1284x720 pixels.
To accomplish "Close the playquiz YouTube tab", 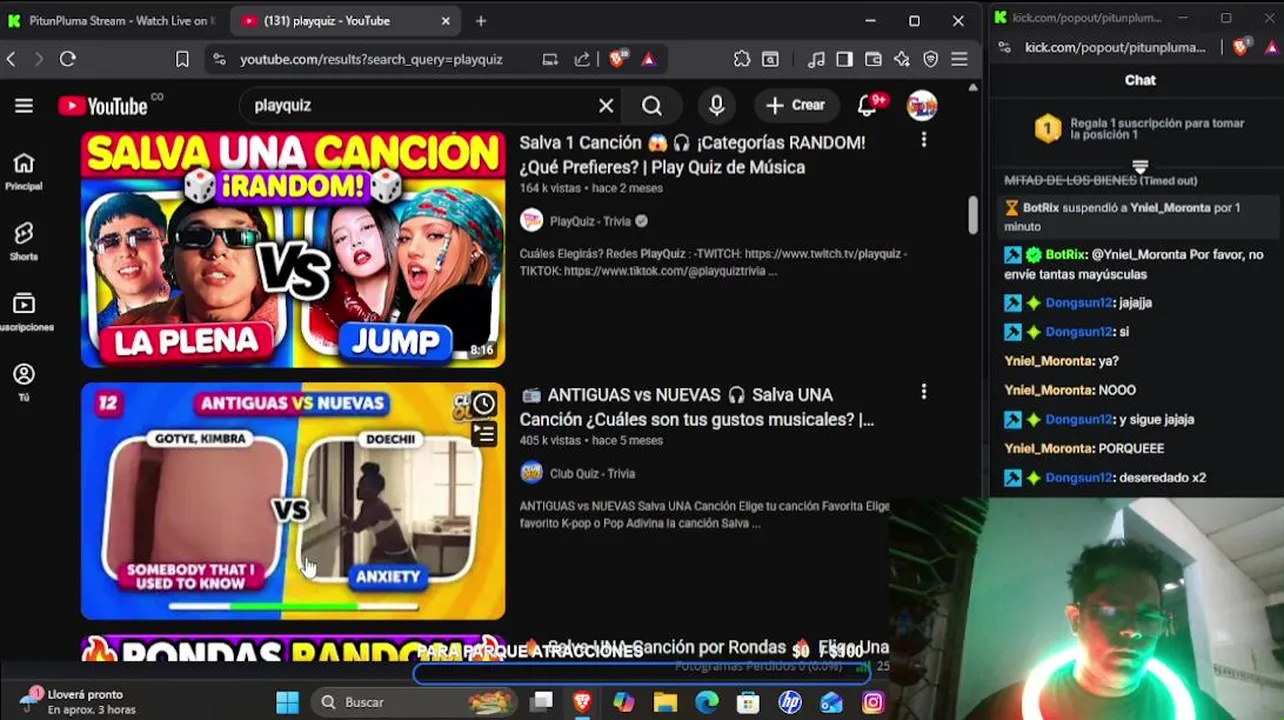I will [446, 20].
